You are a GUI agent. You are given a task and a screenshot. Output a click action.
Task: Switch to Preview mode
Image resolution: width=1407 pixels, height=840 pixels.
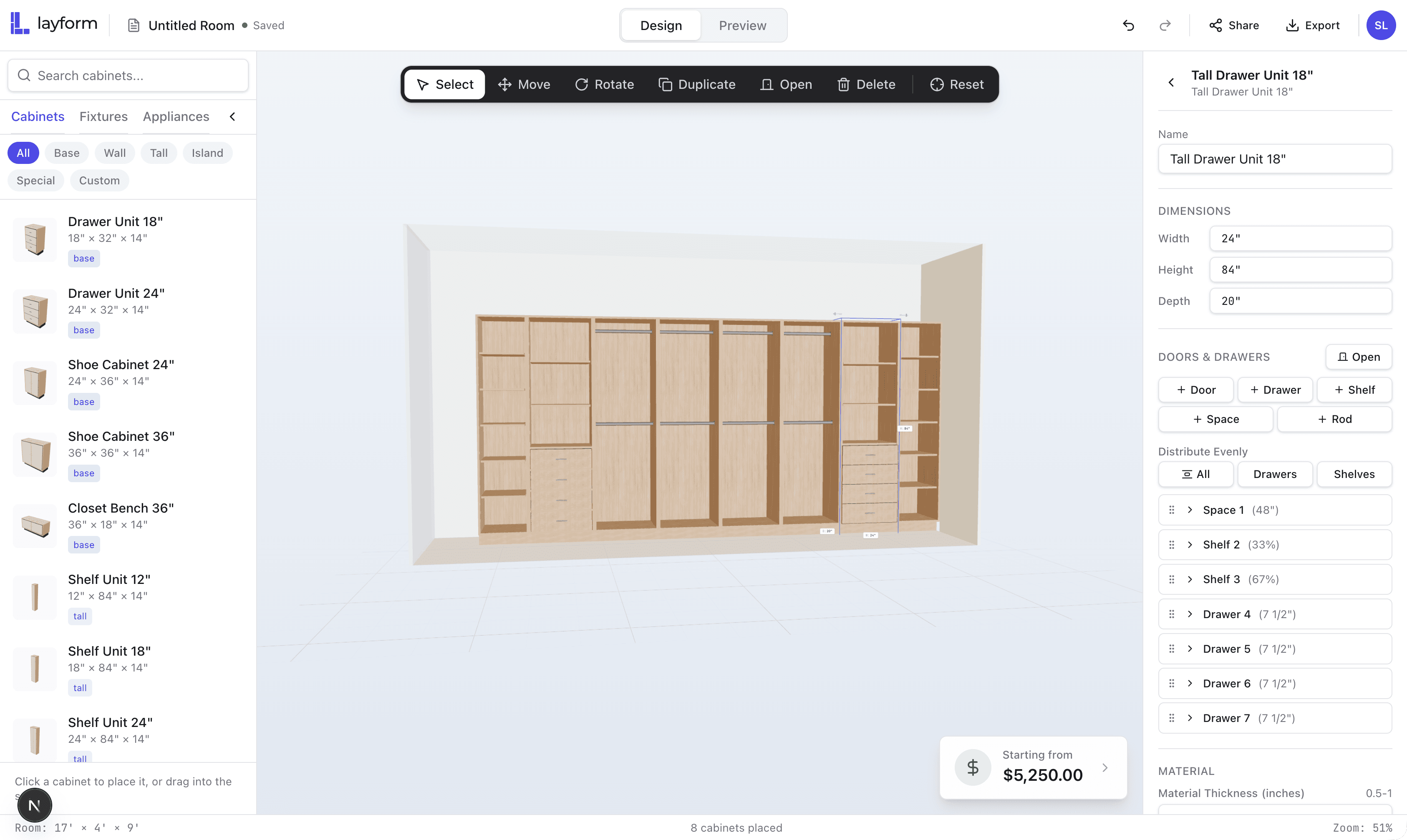(x=742, y=25)
